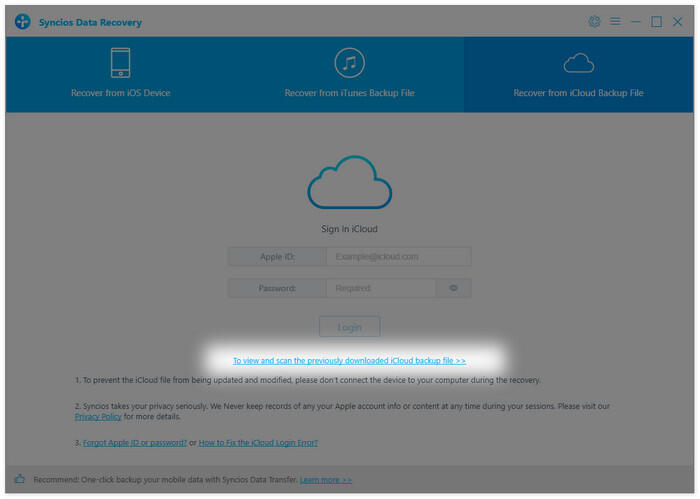This screenshot has height=499, width=700.
Task: Toggle password visibility with eye icon
Action: (453, 288)
